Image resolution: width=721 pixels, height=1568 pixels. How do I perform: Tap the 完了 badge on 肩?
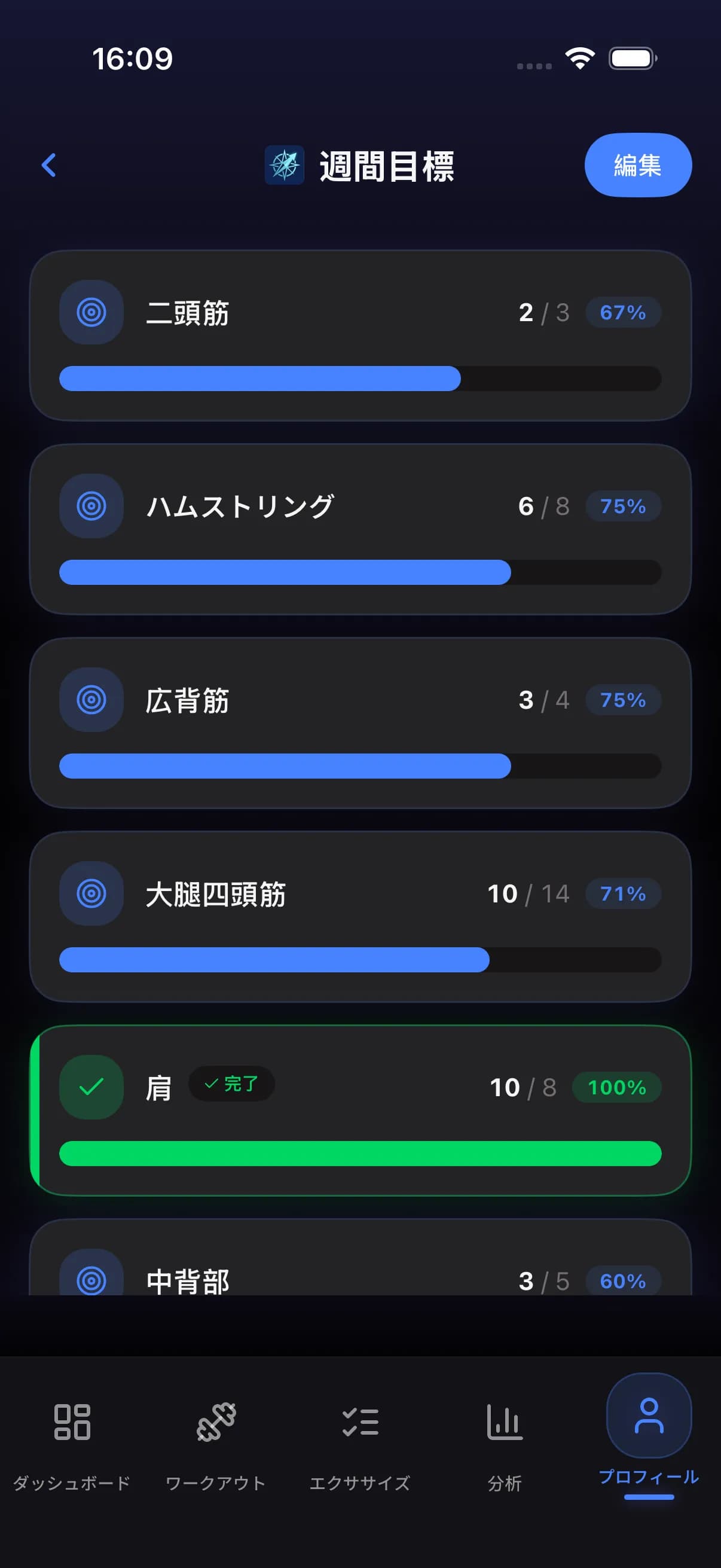point(231,1084)
